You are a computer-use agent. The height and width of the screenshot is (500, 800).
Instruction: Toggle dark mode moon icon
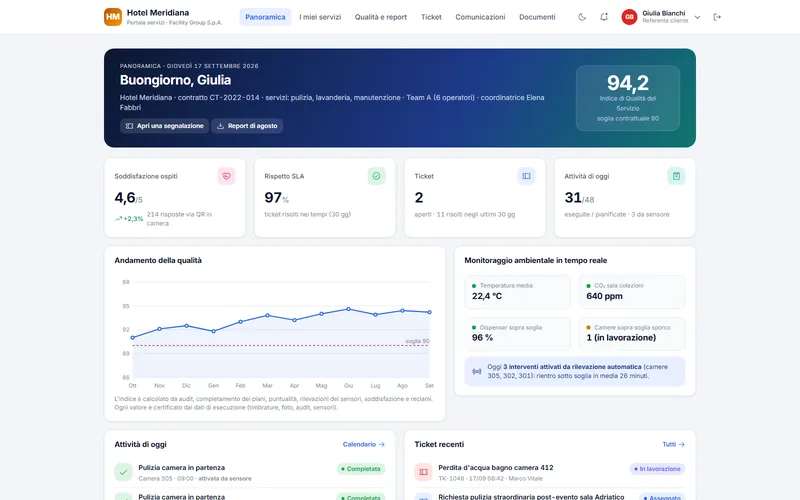pyautogui.click(x=582, y=17)
